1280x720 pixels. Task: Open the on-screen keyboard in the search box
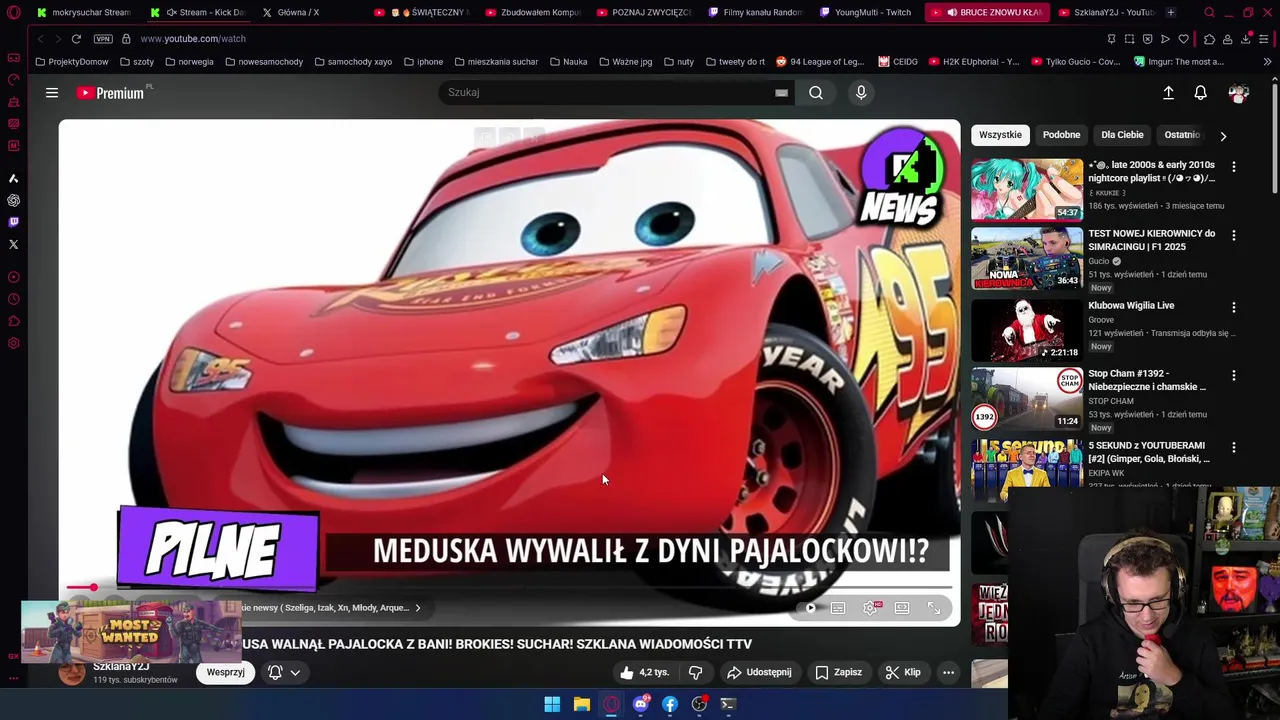point(781,93)
